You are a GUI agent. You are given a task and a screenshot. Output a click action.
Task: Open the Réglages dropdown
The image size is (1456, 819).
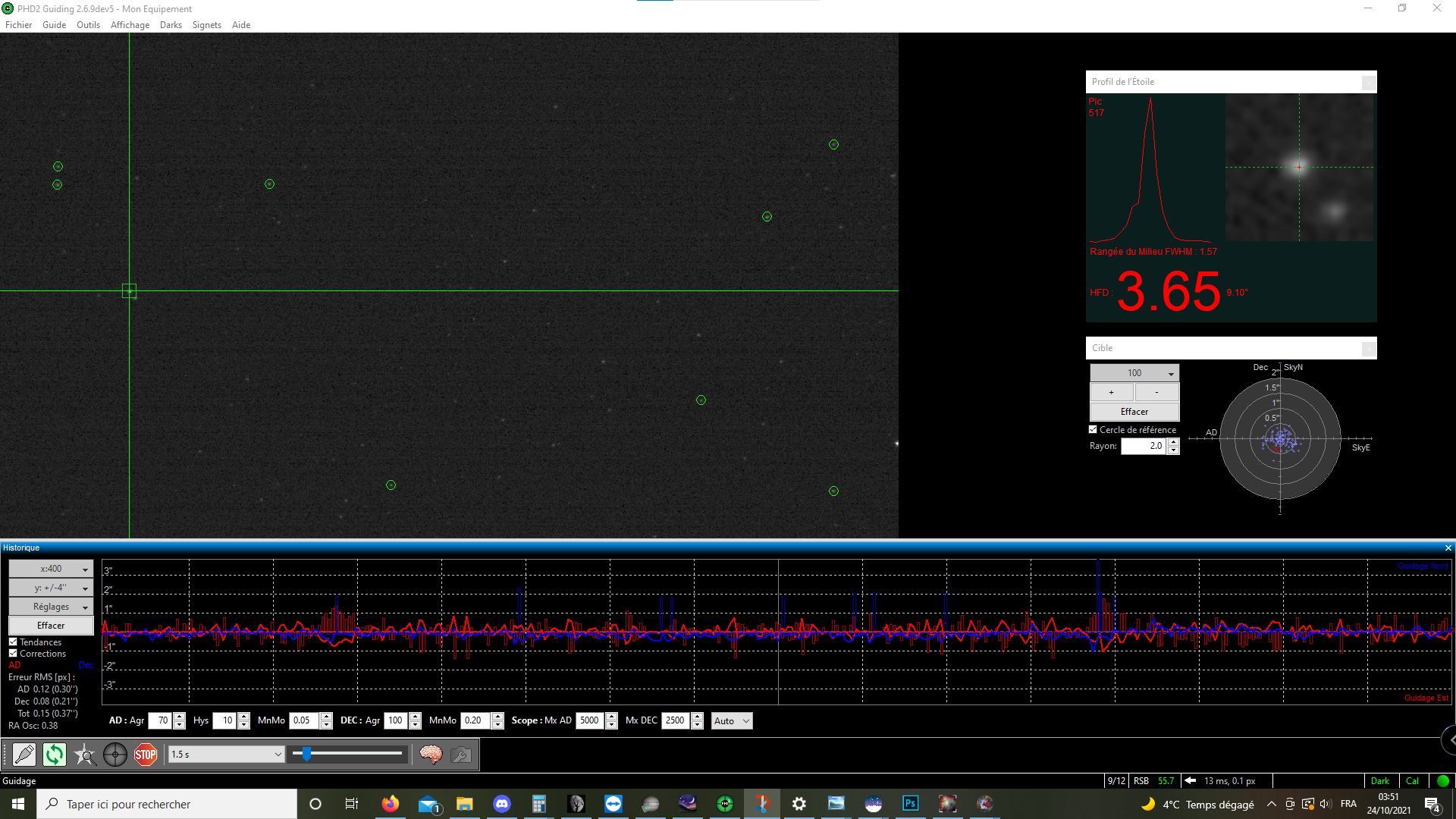point(51,607)
